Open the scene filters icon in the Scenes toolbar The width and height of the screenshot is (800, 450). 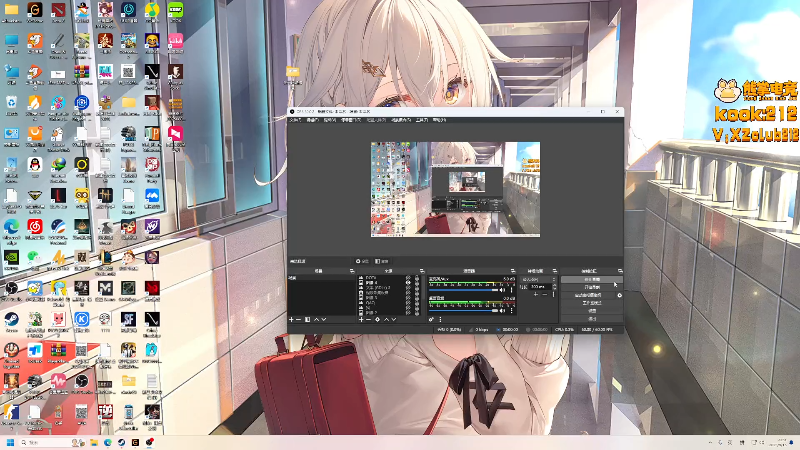pos(308,319)
